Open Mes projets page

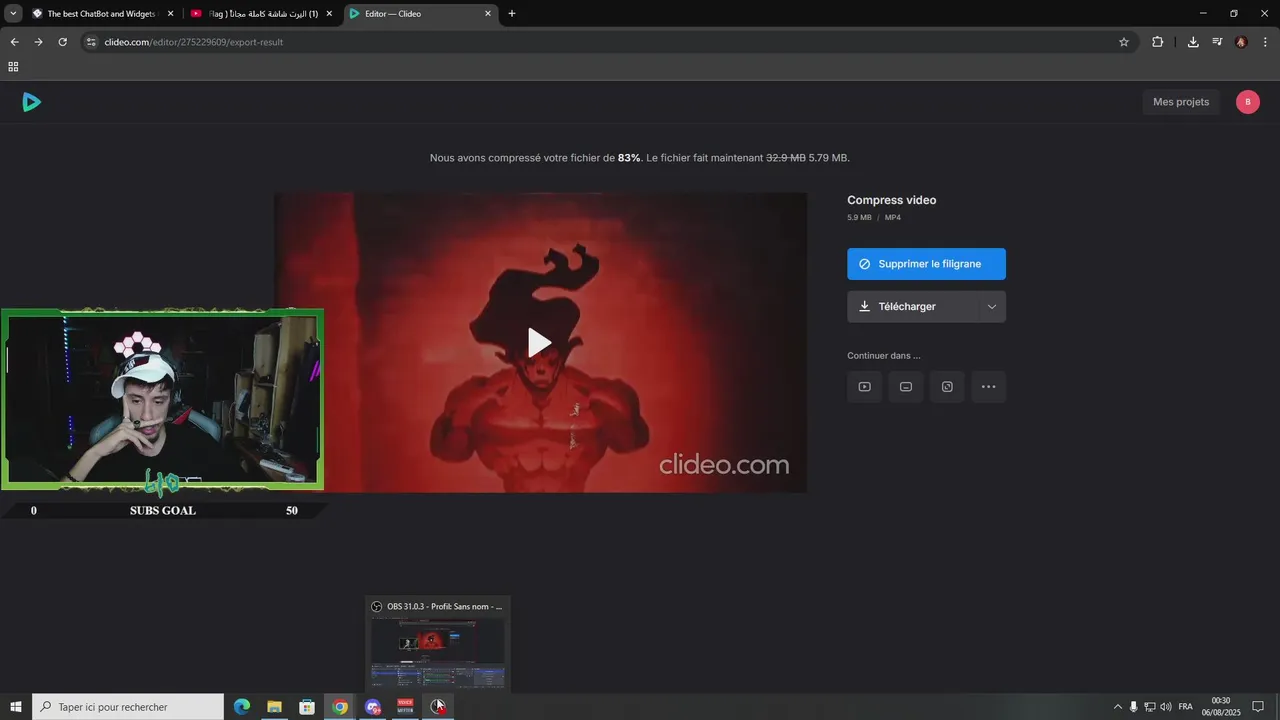(x=1181, y=102)
